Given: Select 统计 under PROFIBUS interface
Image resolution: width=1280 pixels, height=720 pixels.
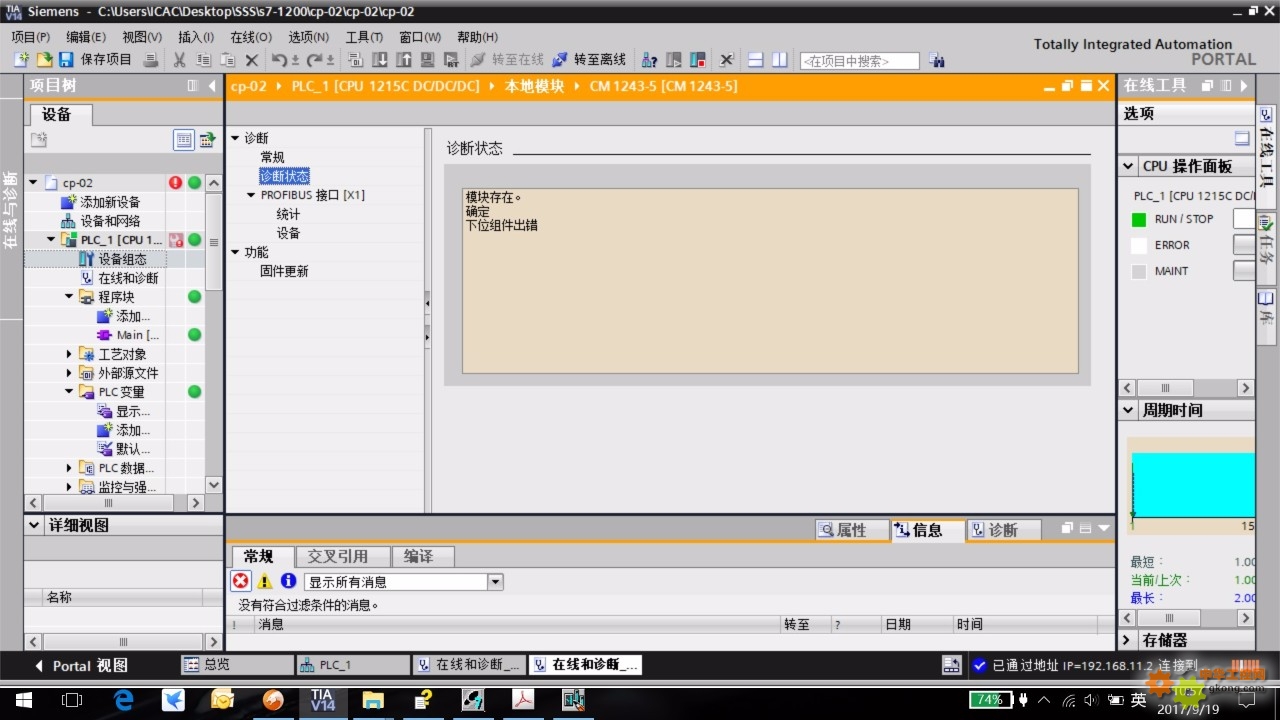Looking at the screenshot, I should point(288,214).
